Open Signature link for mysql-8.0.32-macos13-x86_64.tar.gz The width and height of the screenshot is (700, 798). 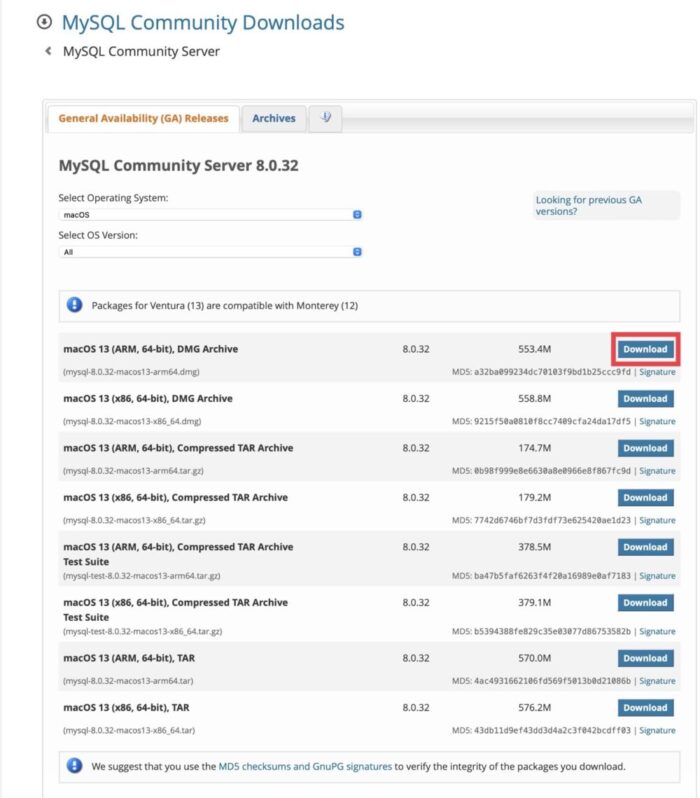coord(657,520)
